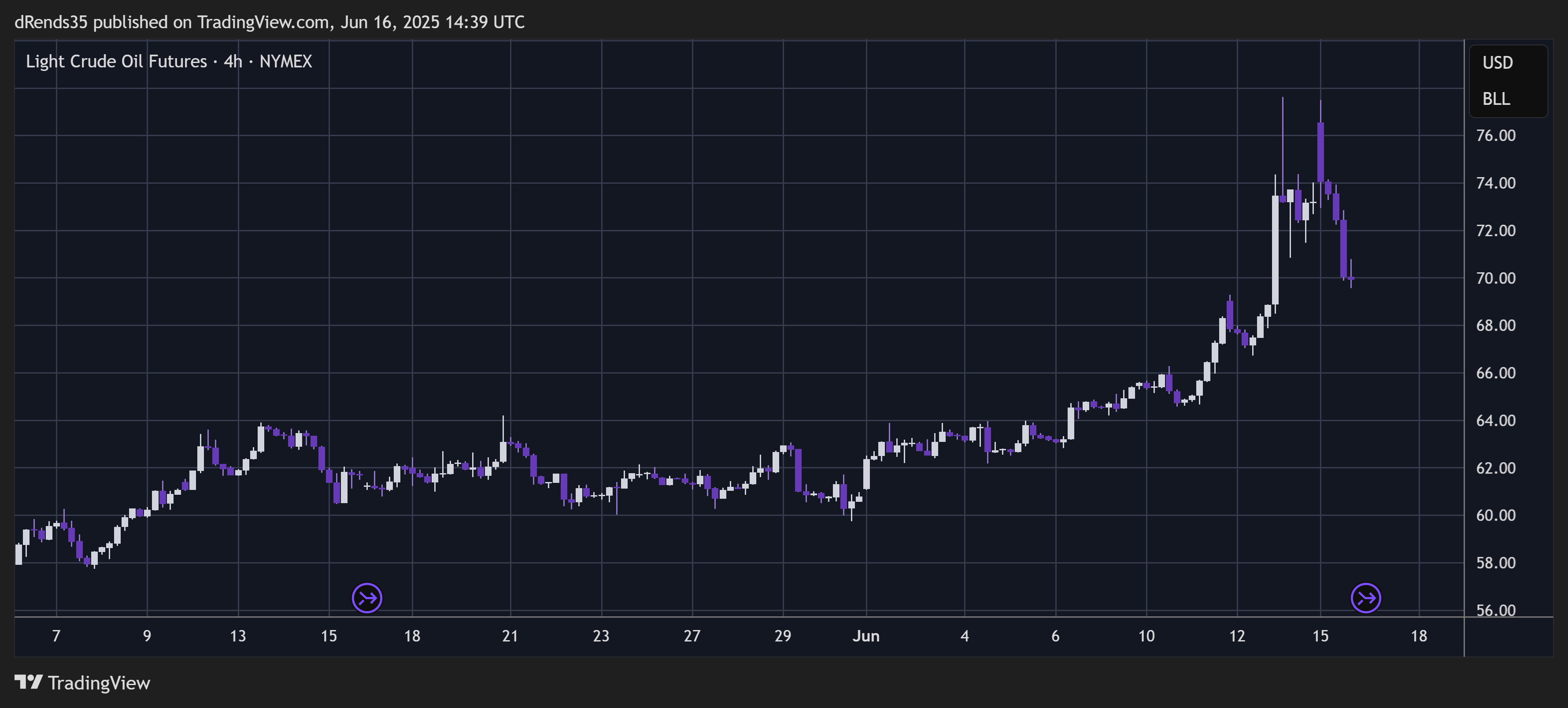Click the 60.00 price axis label
The image size is (1568, 708).
pyautogui.click(x=1496, y=515)
